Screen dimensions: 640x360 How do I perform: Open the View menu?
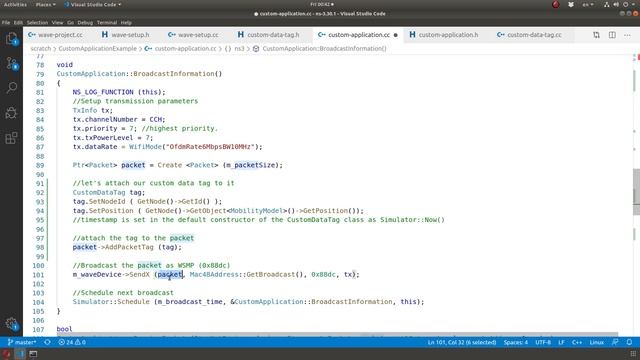[x=58, y=22]
